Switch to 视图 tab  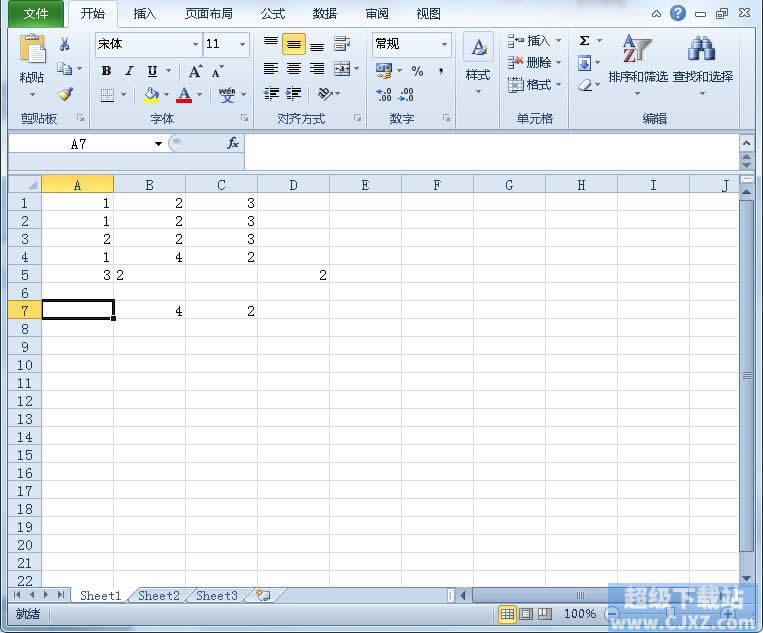pos(429,14)
